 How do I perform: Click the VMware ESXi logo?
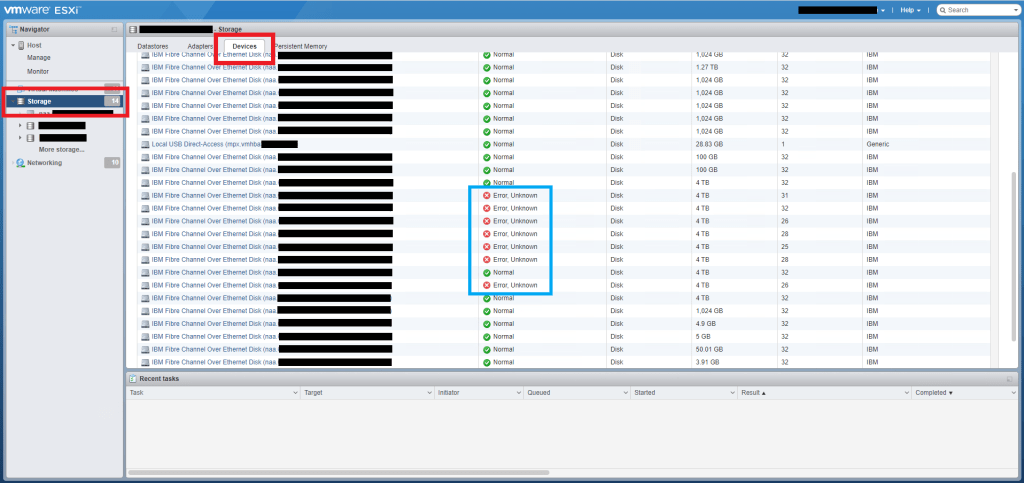click(40, 10)
